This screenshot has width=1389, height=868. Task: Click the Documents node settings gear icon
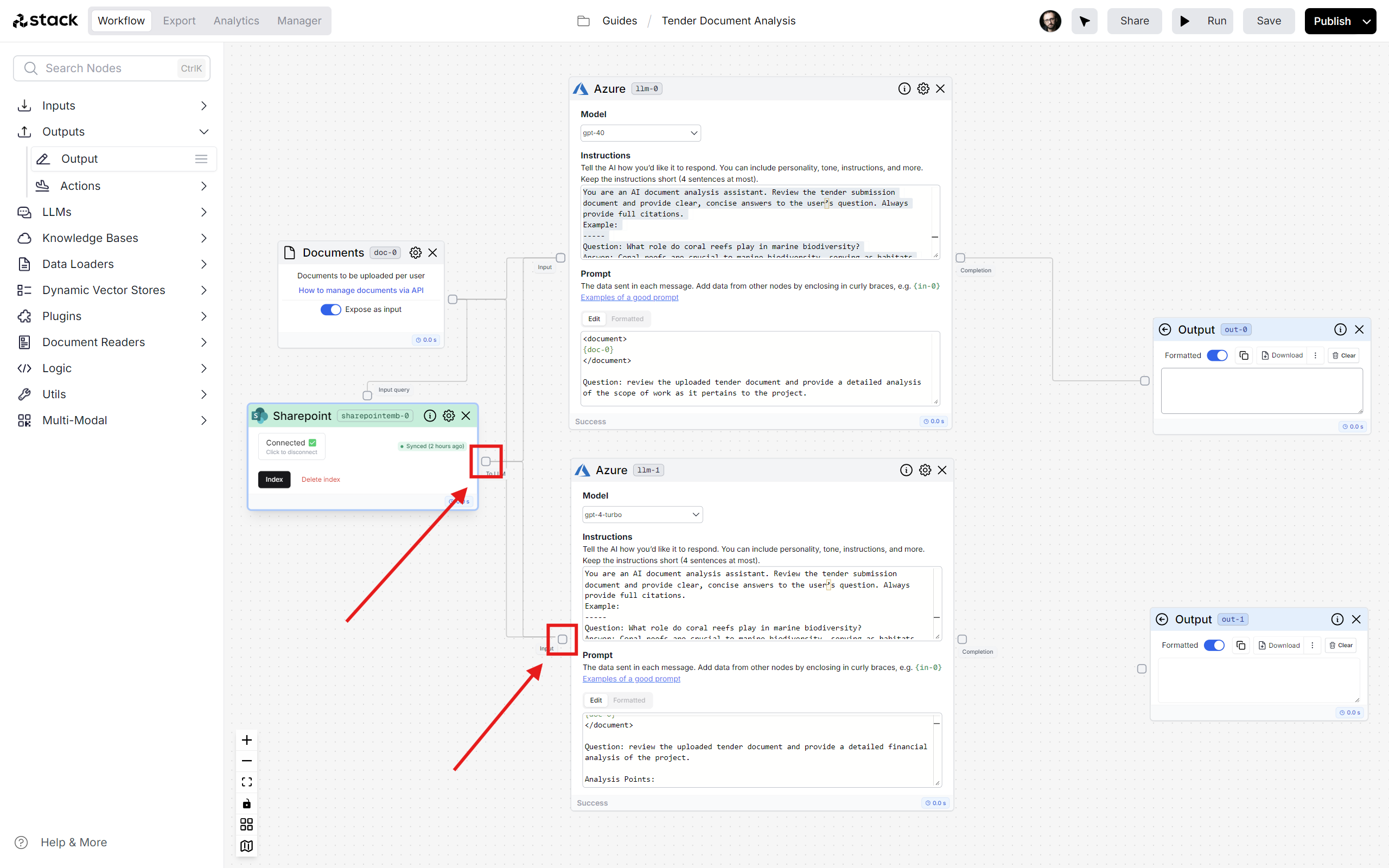coord(414,253)
